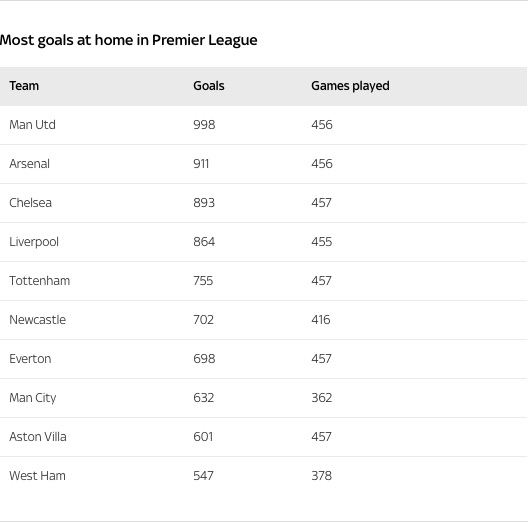529x522 pixels.
Task: Click the 998 goals value
Action: tap(204, 125)
